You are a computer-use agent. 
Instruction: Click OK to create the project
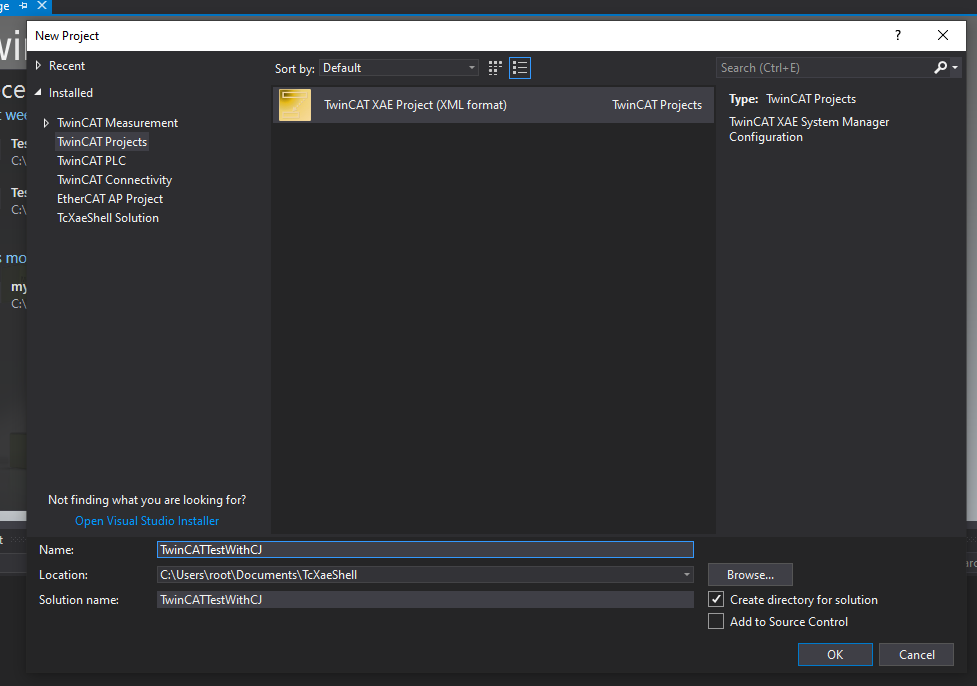coord(835,654)
